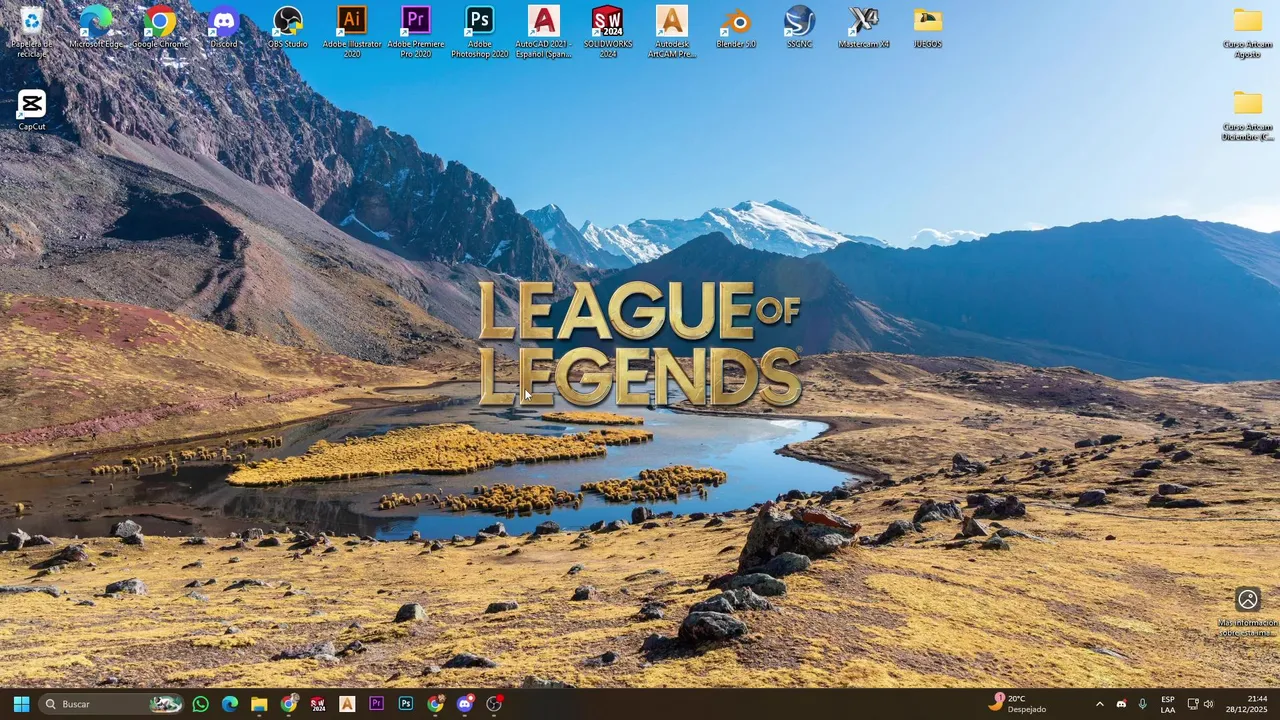Open the taskbar Chrome icon beside Photoshop
1280x720 pixels.
pos(435,704)
